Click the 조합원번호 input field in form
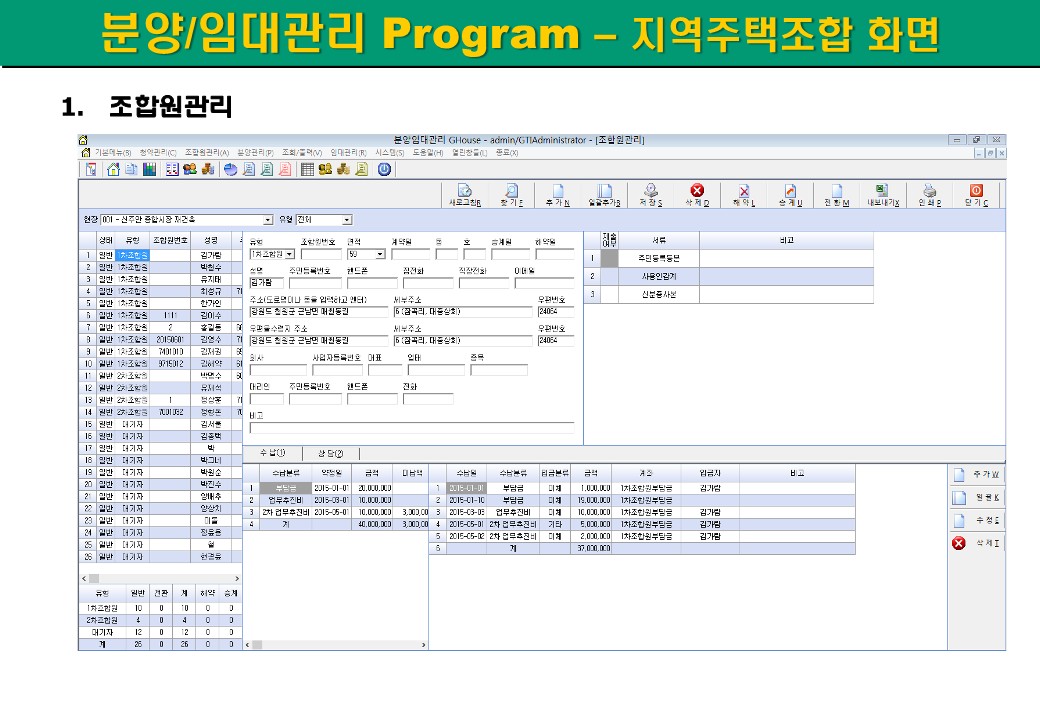This screenshot has height=720, width=1040. [321, 254]
